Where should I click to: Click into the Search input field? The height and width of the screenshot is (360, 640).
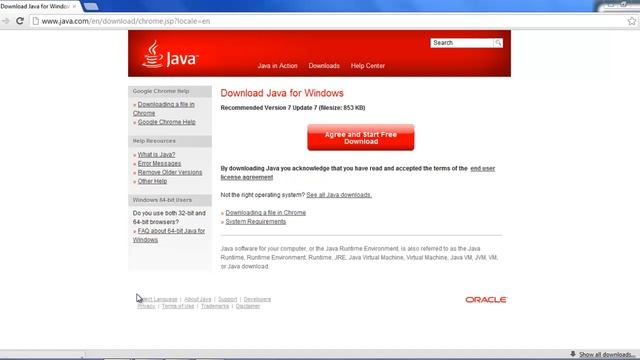click(462, 43)
